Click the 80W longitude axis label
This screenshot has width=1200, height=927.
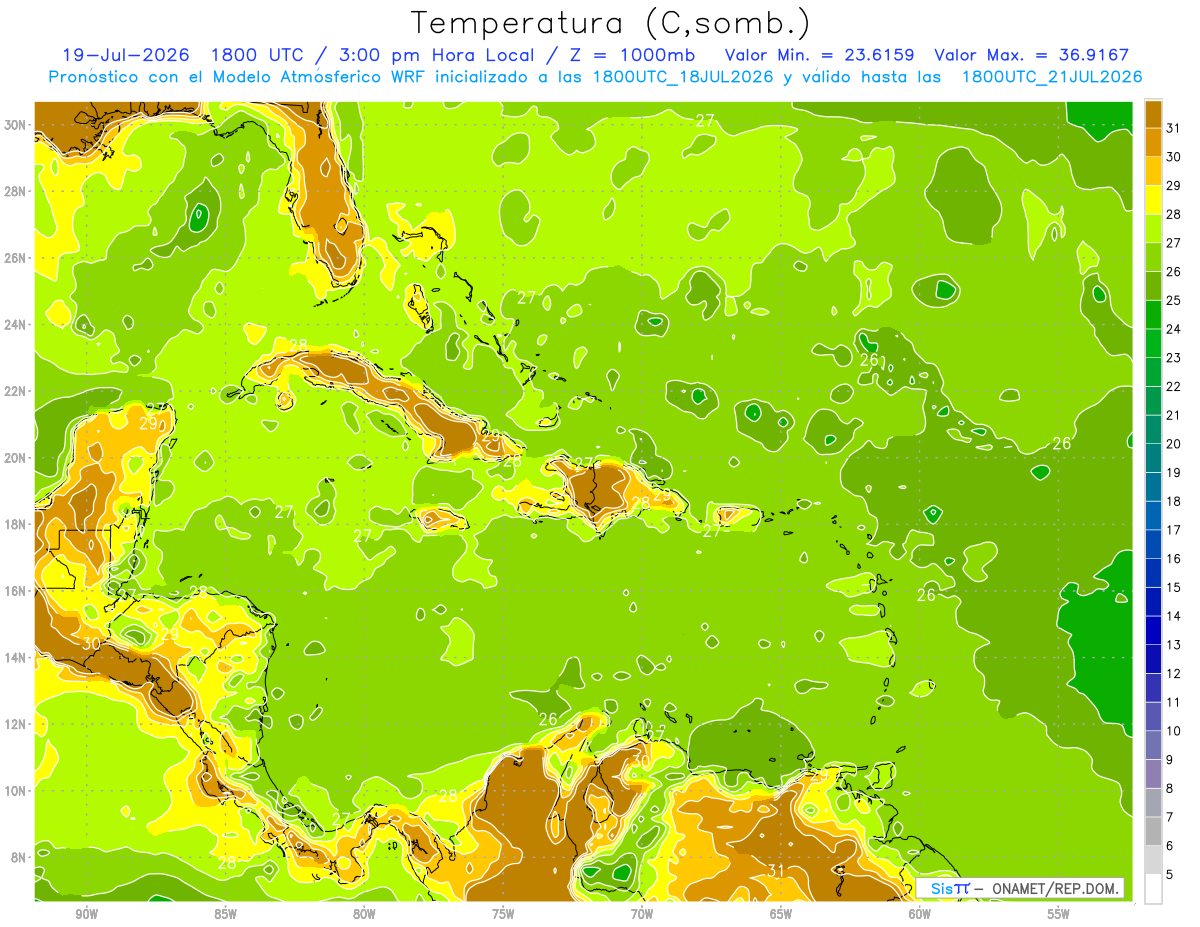(x=364, y=913)
